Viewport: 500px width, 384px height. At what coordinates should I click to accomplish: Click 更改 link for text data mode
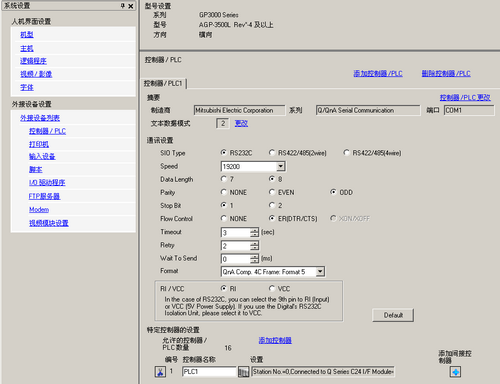pyautogui.click(x=241, y=123)
